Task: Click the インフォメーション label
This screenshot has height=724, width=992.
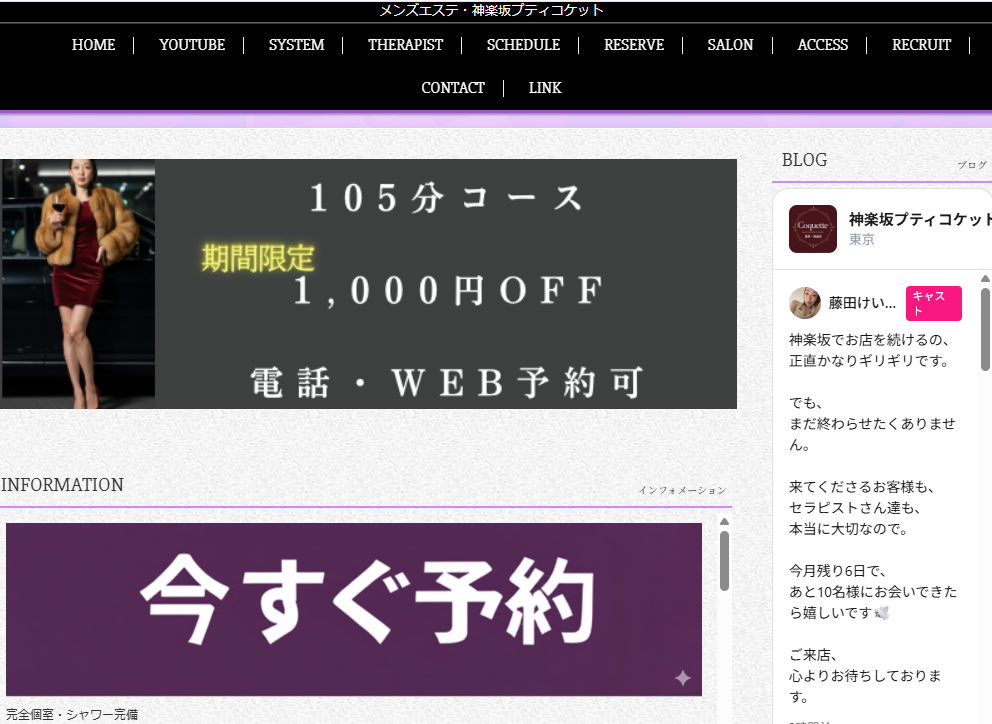Action: [682, 490]
